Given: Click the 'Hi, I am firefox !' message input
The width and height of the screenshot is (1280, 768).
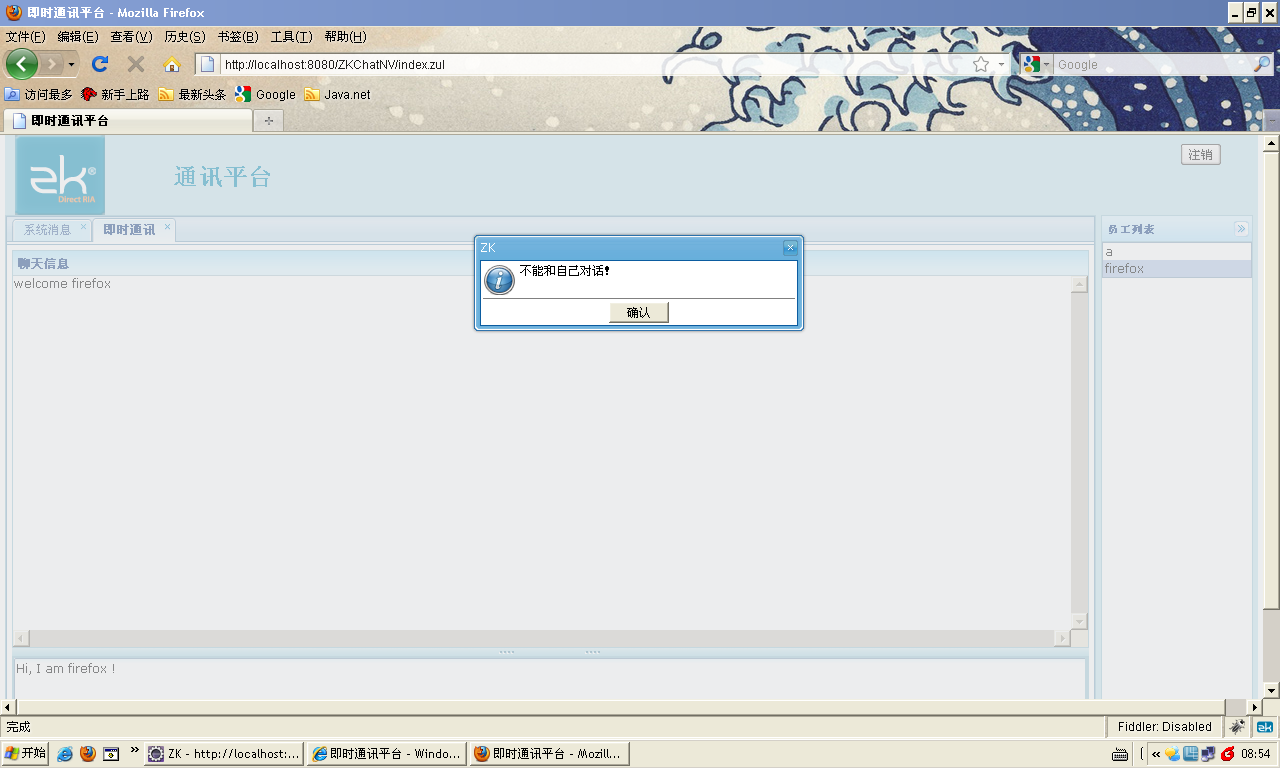Looking at the screenshot, I should 549,678.
